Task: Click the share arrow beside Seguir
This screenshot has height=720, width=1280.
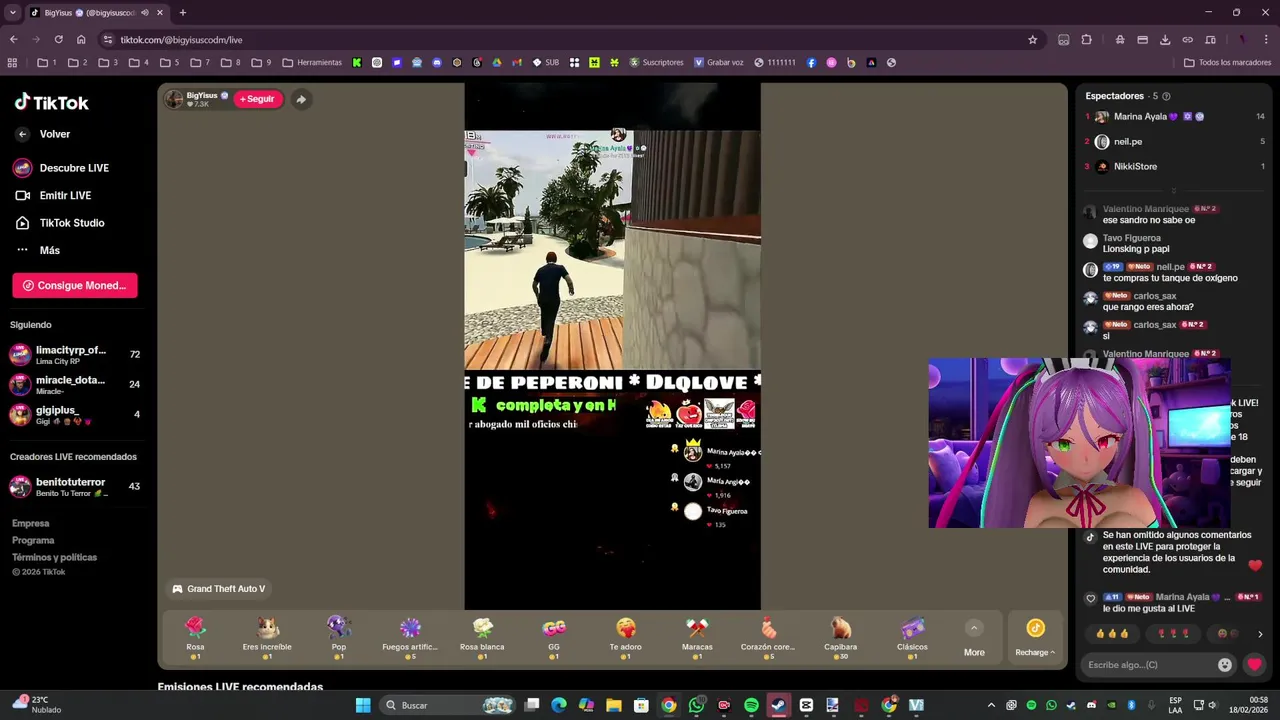Action: pyautogui.click(x=301, y=99)
